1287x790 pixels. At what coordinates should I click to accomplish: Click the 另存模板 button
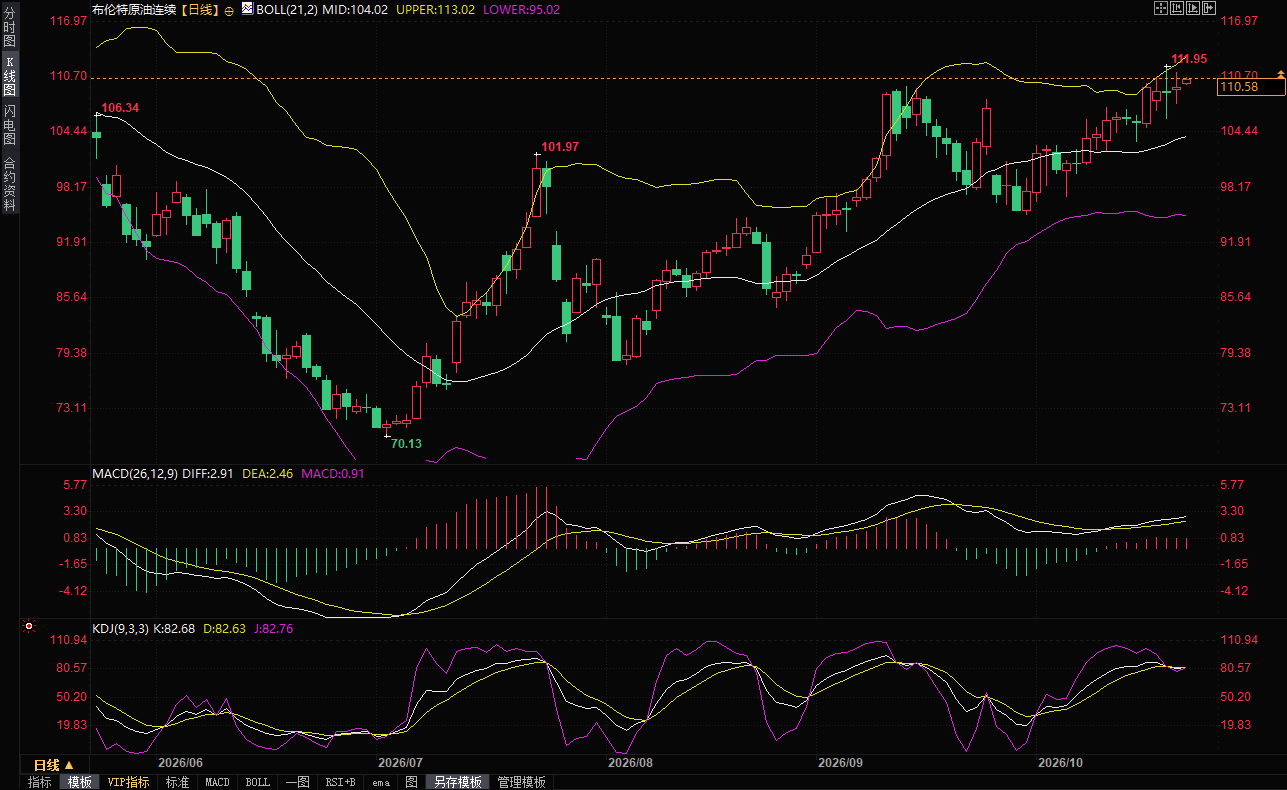click(458, 782)
